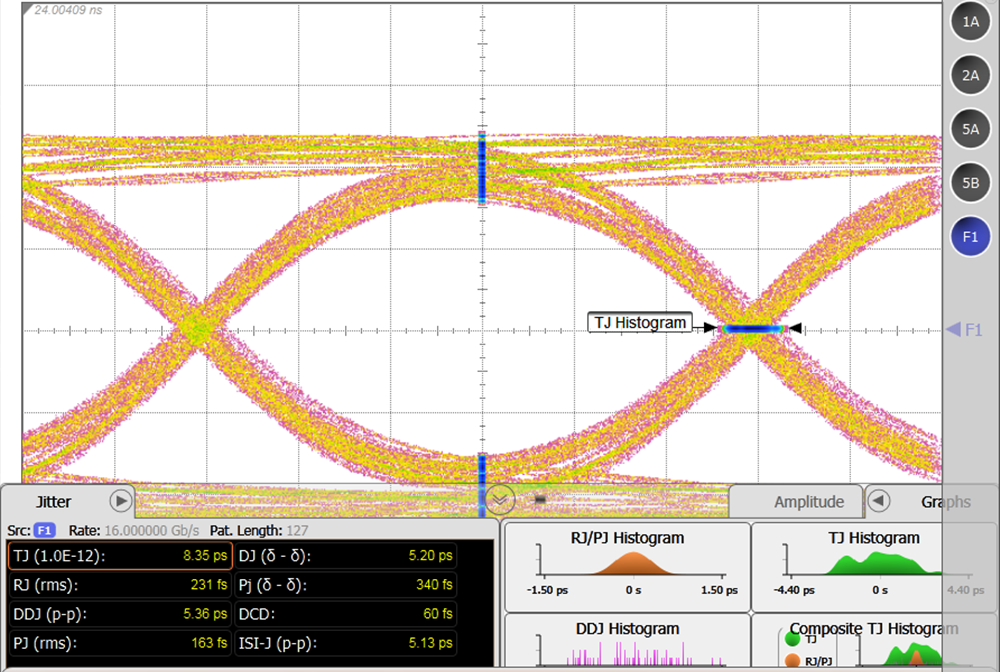Image resolution: width=1000 pixels, height=672 pixels.
Task: Open the RJ/PJ Histogram thumbnail
Action: [626, 567]
